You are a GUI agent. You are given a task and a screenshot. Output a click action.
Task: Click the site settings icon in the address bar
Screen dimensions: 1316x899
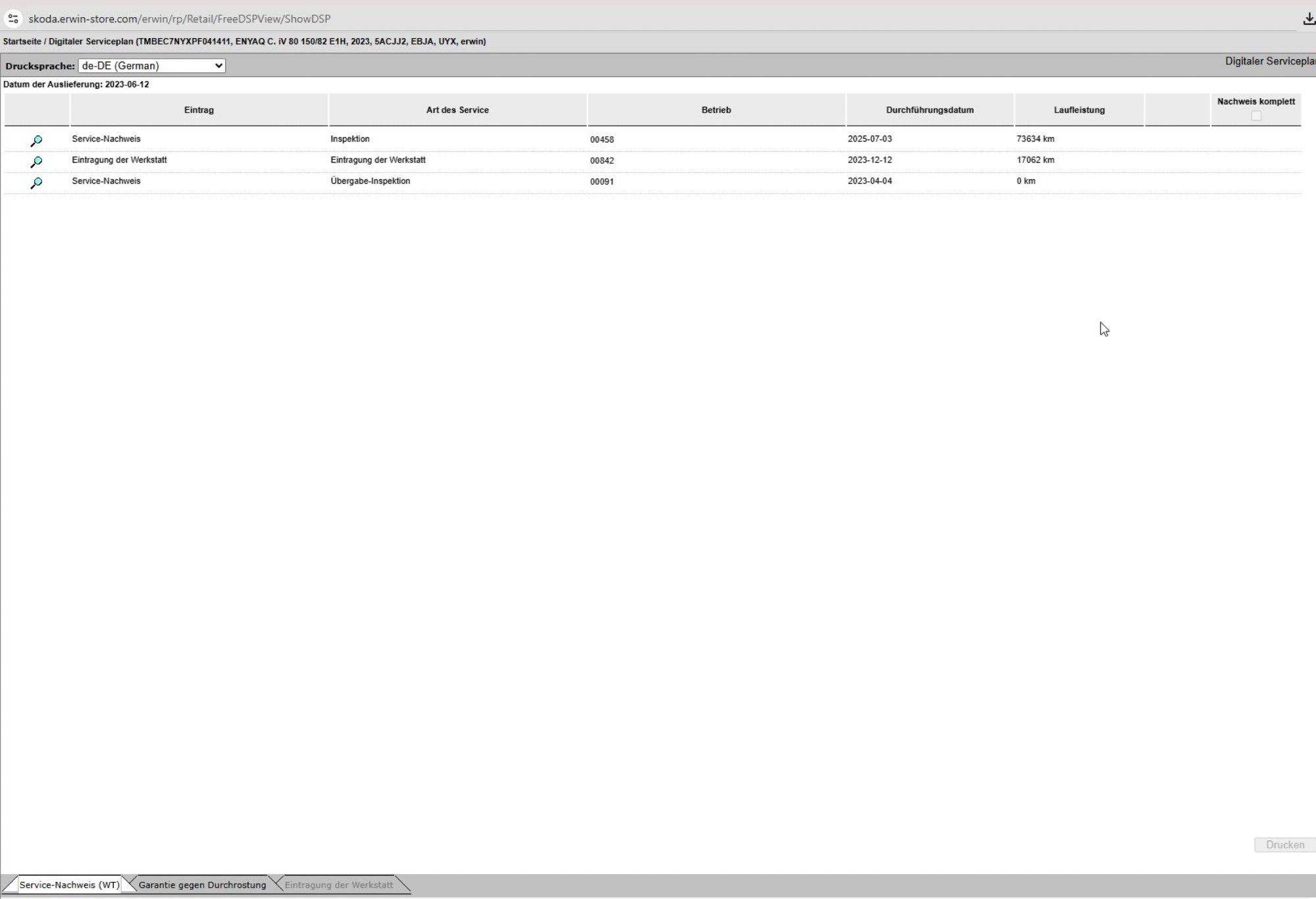[13, 18]
